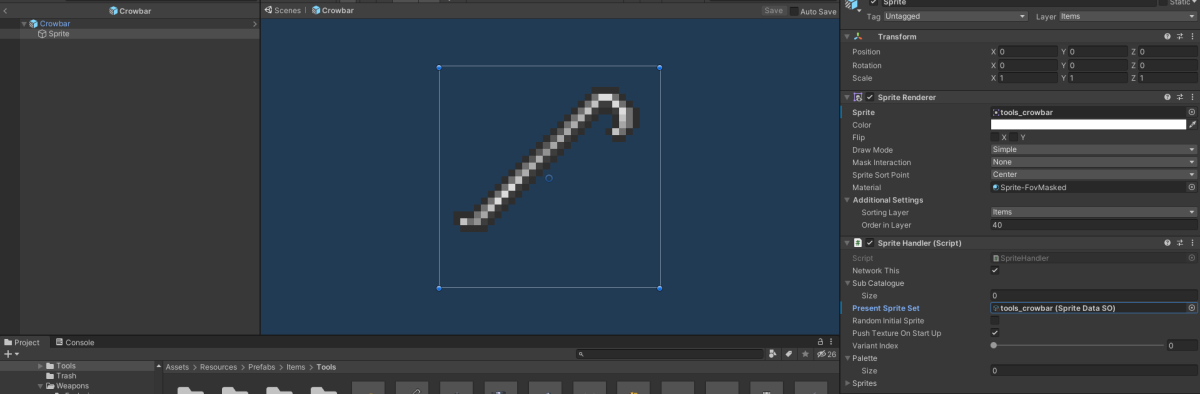
Task: Pick a color with the Sprite Renderer eyedropper
Action: [1192, 125]
